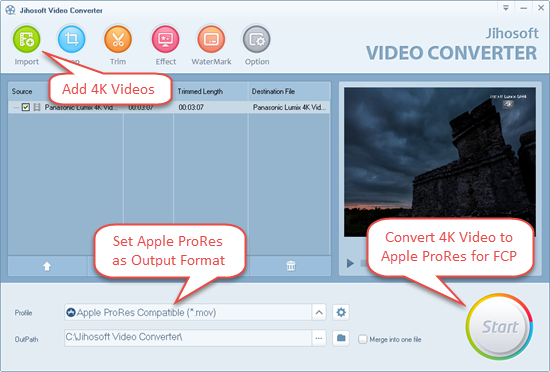Open output folder icon
The width and height of the screenshot is (550, 372).
(341, 338)
